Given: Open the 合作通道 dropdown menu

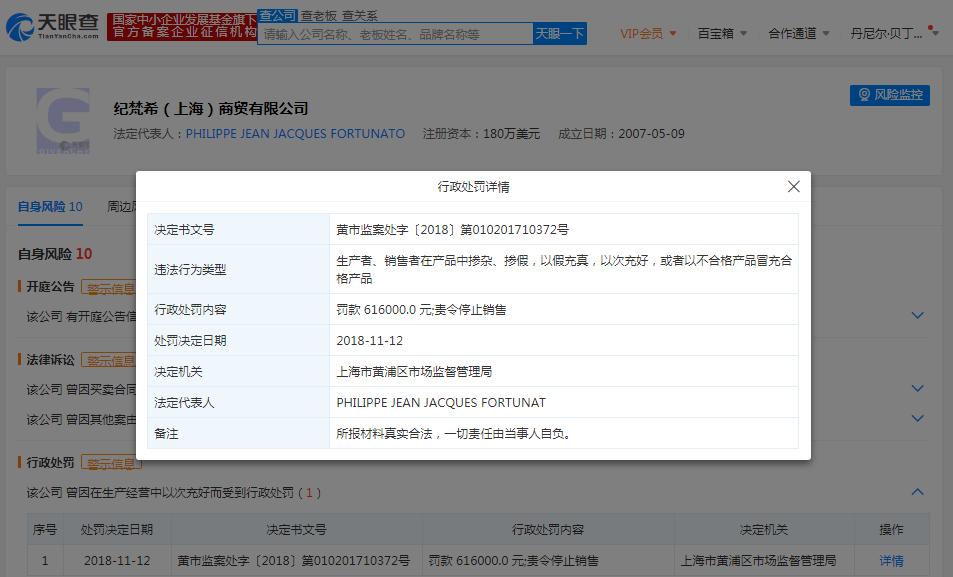Looking at the screenshot, I should (795, 33).
